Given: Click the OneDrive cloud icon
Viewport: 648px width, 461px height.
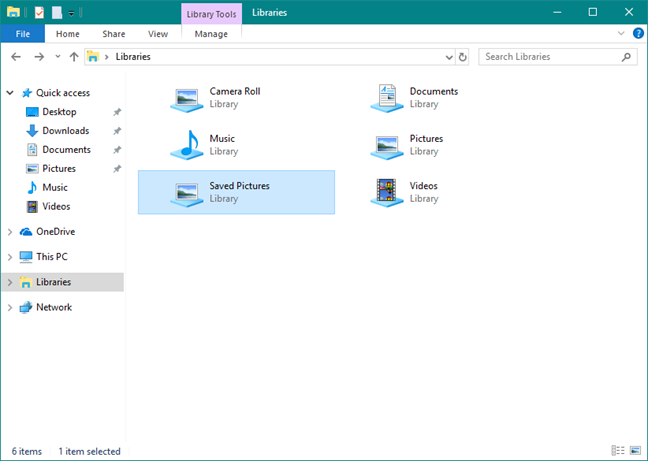Looking at the screenshot, I should [x=26, y=232].
